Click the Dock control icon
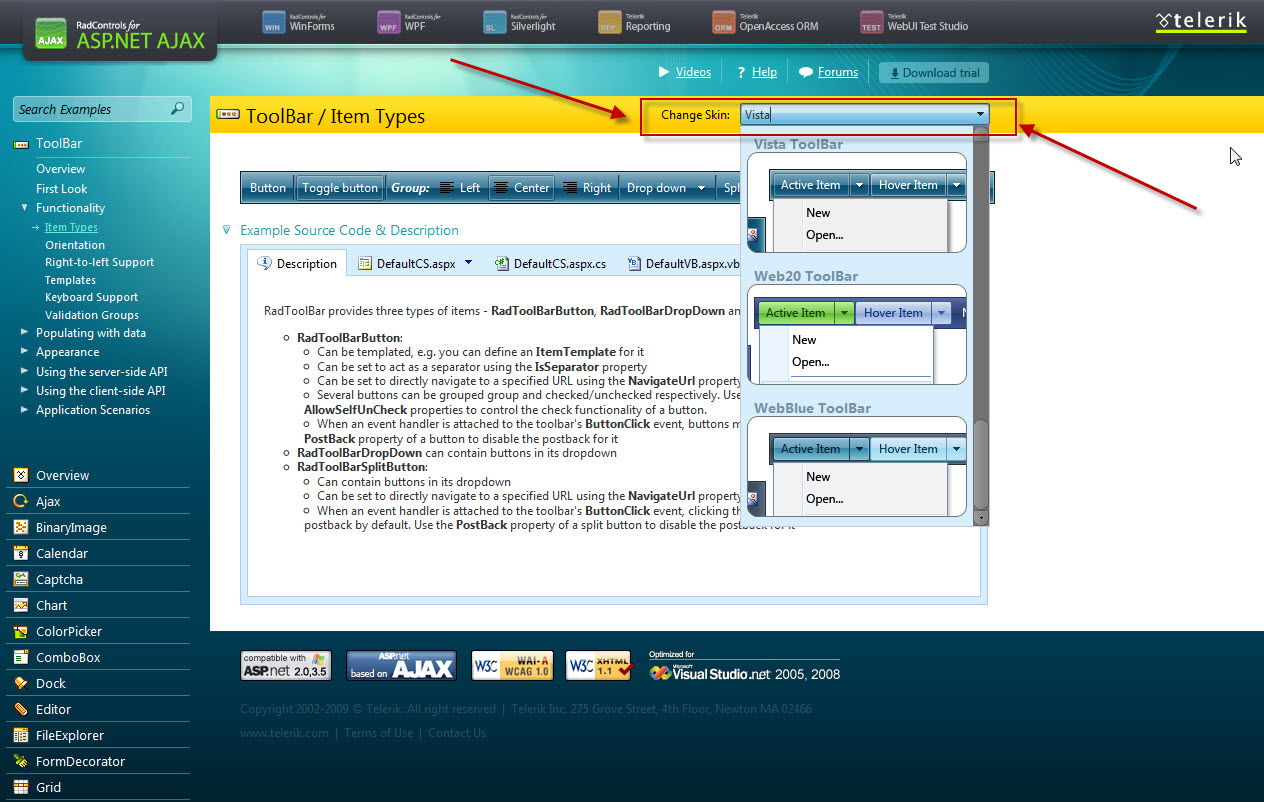This screenshot has height=802, width=1264. tap(20, 684)
